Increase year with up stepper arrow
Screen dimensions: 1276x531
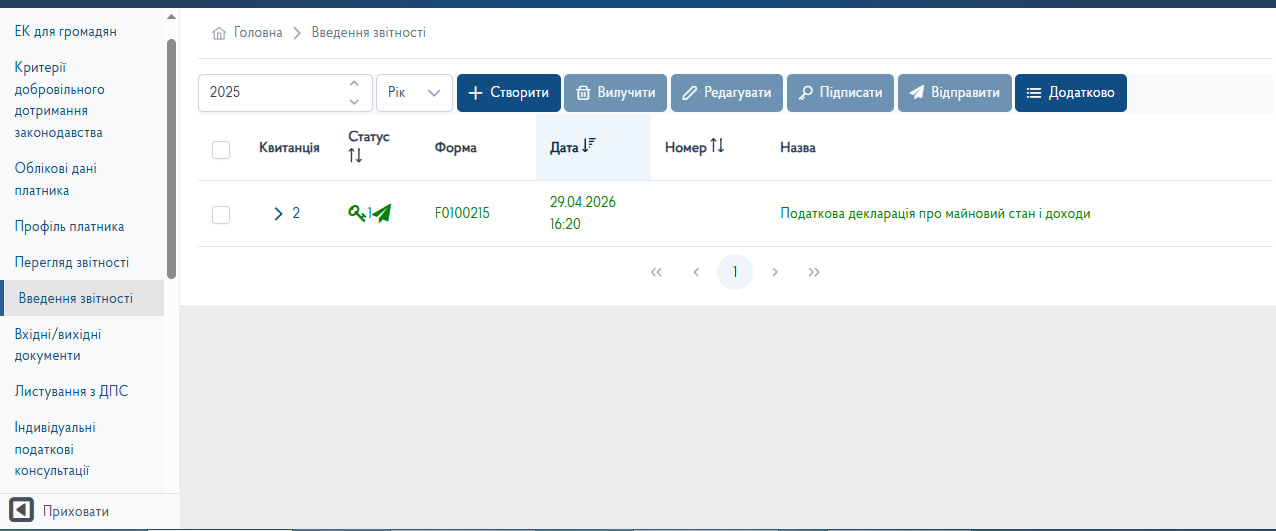pyautogui.click(x=354, y=84)
